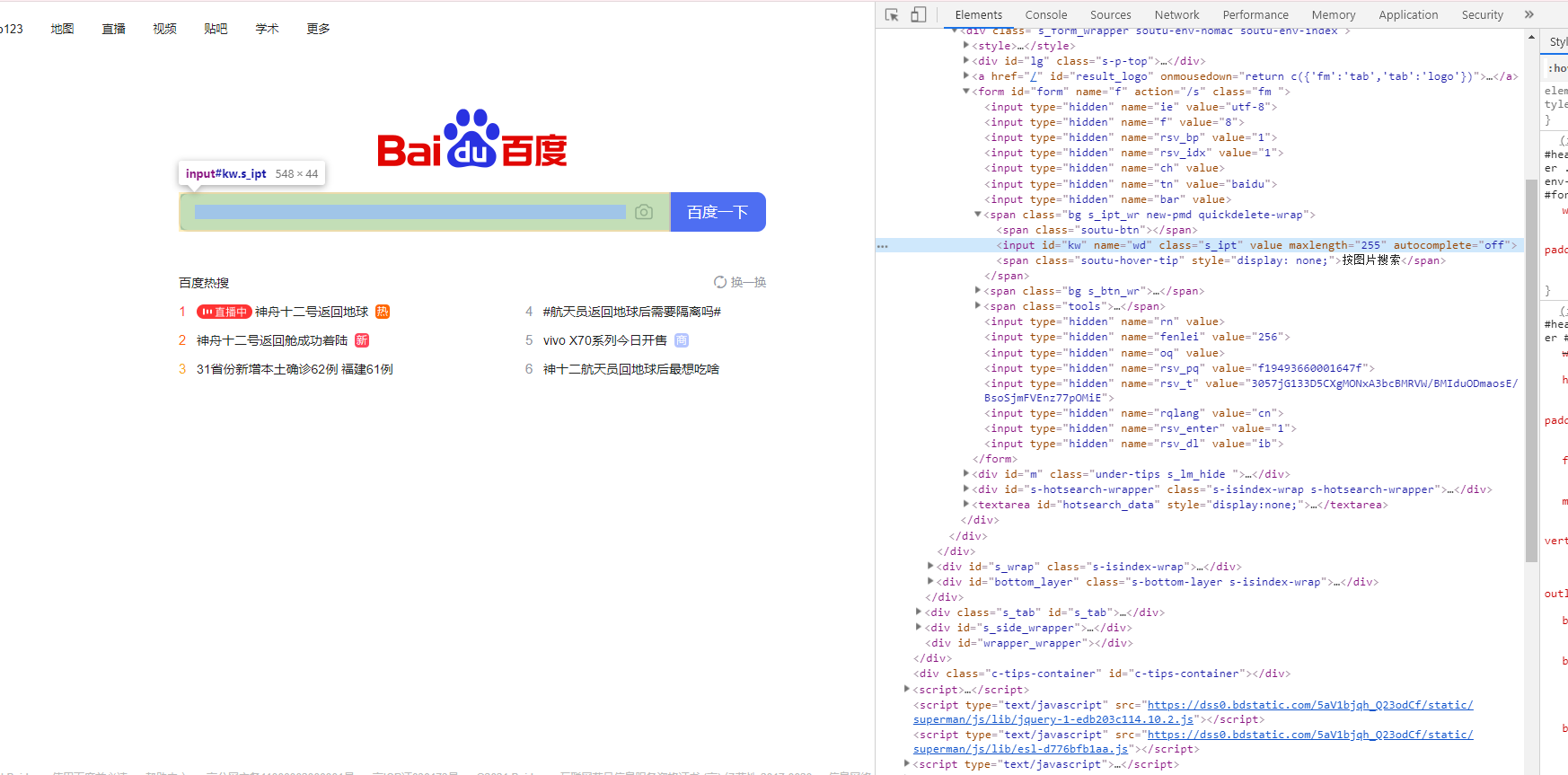Image resolution: width=1568 pixels, height=775 pixels.
Task: Expand the span bg s_btn_wr node
Action: 978,291
